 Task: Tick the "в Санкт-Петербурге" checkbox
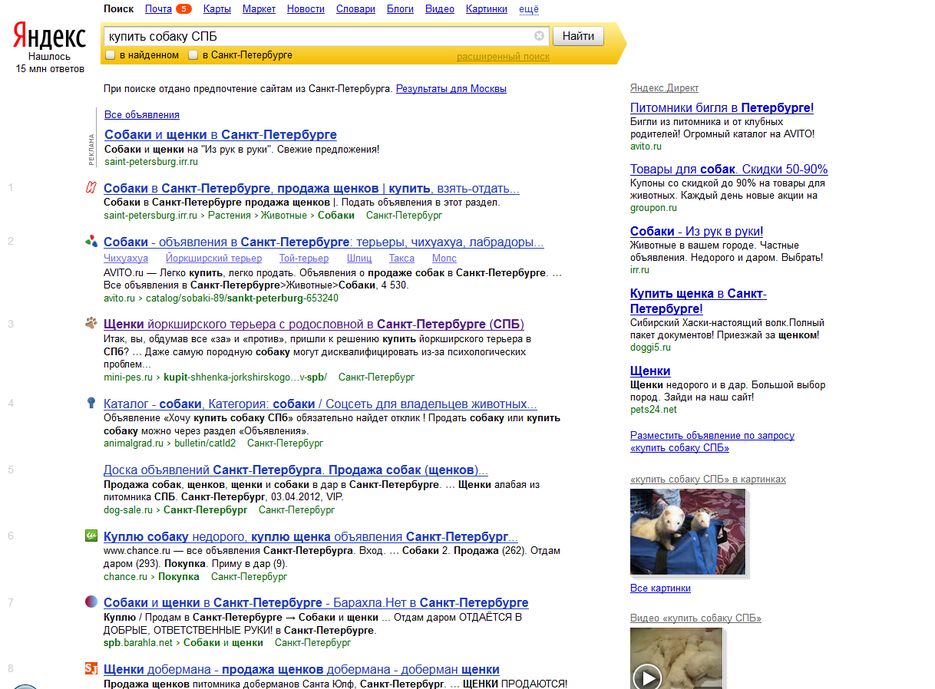pyautogui.click(x=193, y=56)
